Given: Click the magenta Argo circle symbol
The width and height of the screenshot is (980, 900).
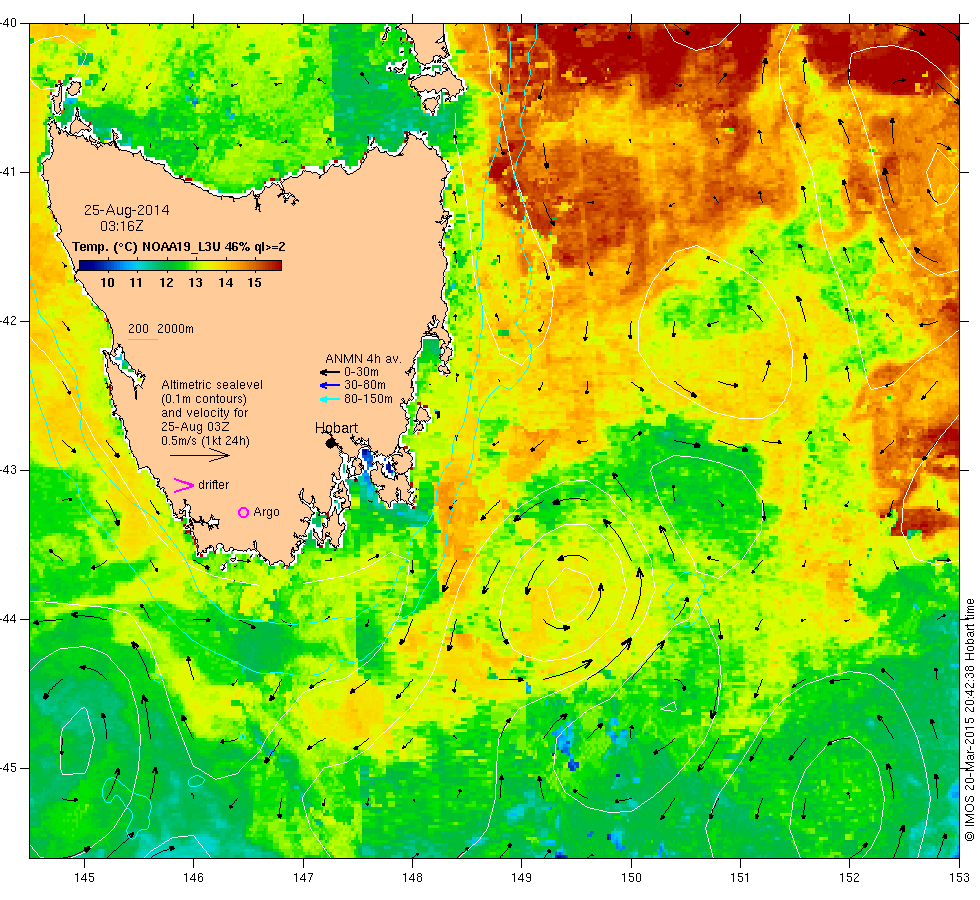Looking at the screenshot, I should tap(244, 512).
